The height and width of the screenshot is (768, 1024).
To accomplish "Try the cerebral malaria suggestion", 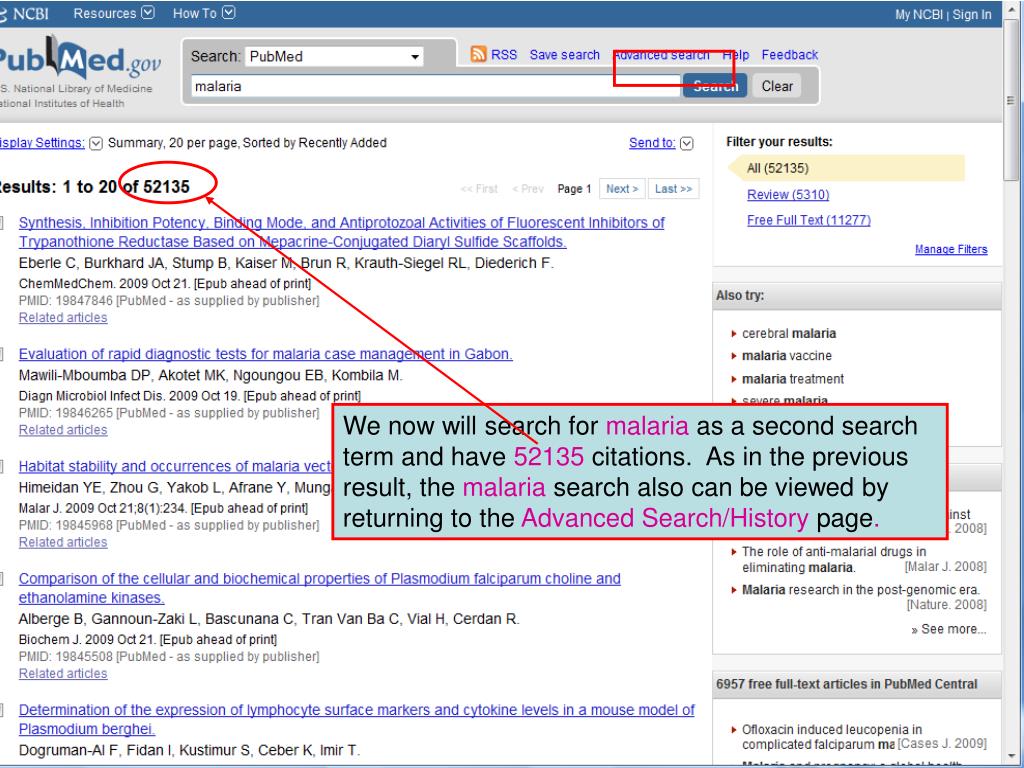I will pos(789,333).
